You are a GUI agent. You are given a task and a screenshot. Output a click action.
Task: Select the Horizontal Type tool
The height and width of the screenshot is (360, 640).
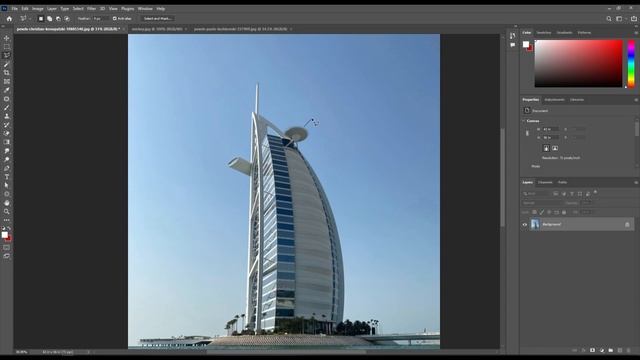tap(7, 177)
